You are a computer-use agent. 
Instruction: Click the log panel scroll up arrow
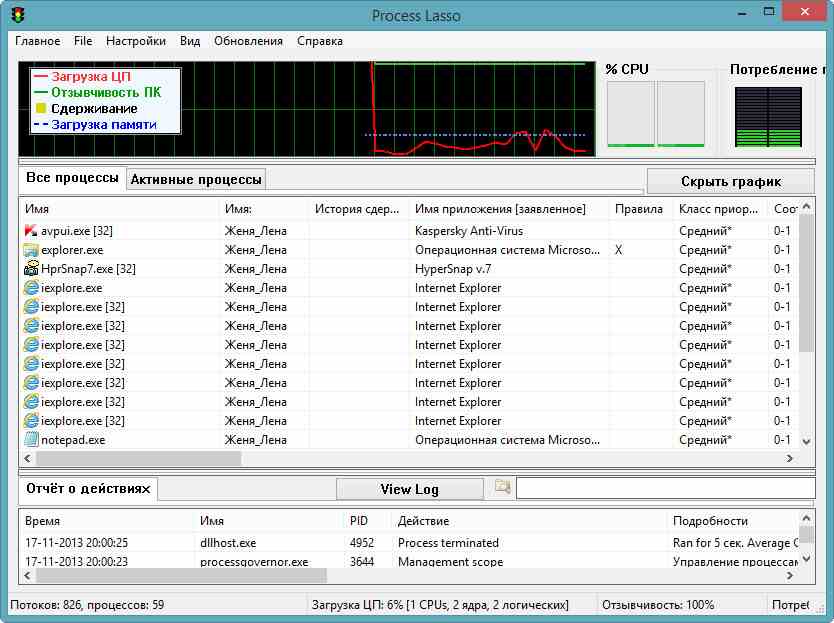click(x=806, y=518)
